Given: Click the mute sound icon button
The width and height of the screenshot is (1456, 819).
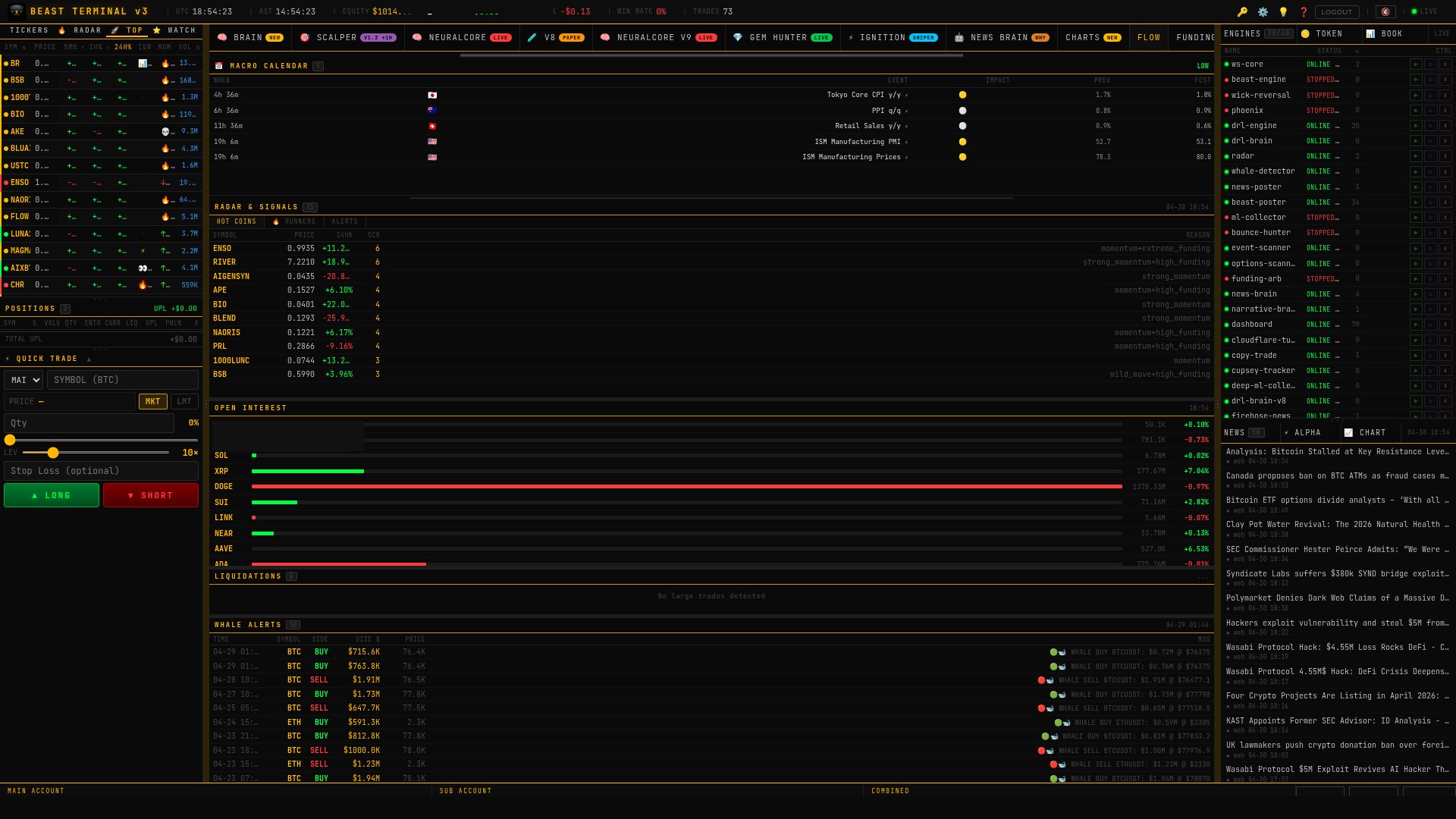Looking at the screenshot, I should pyautogui.click(x=1385, y=12).
